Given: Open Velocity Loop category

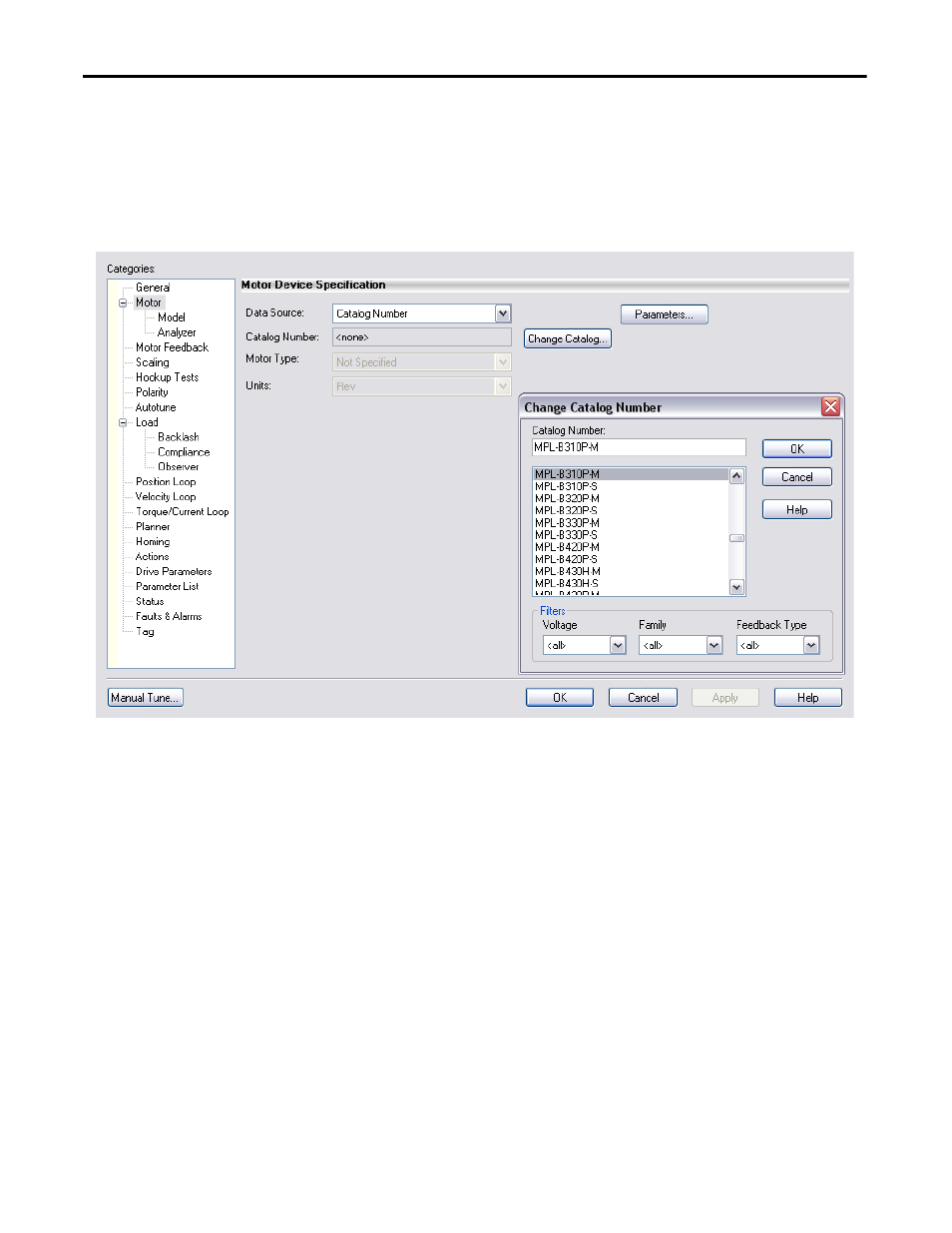Looking at the screenshot, I should click(x=166, y=496).
